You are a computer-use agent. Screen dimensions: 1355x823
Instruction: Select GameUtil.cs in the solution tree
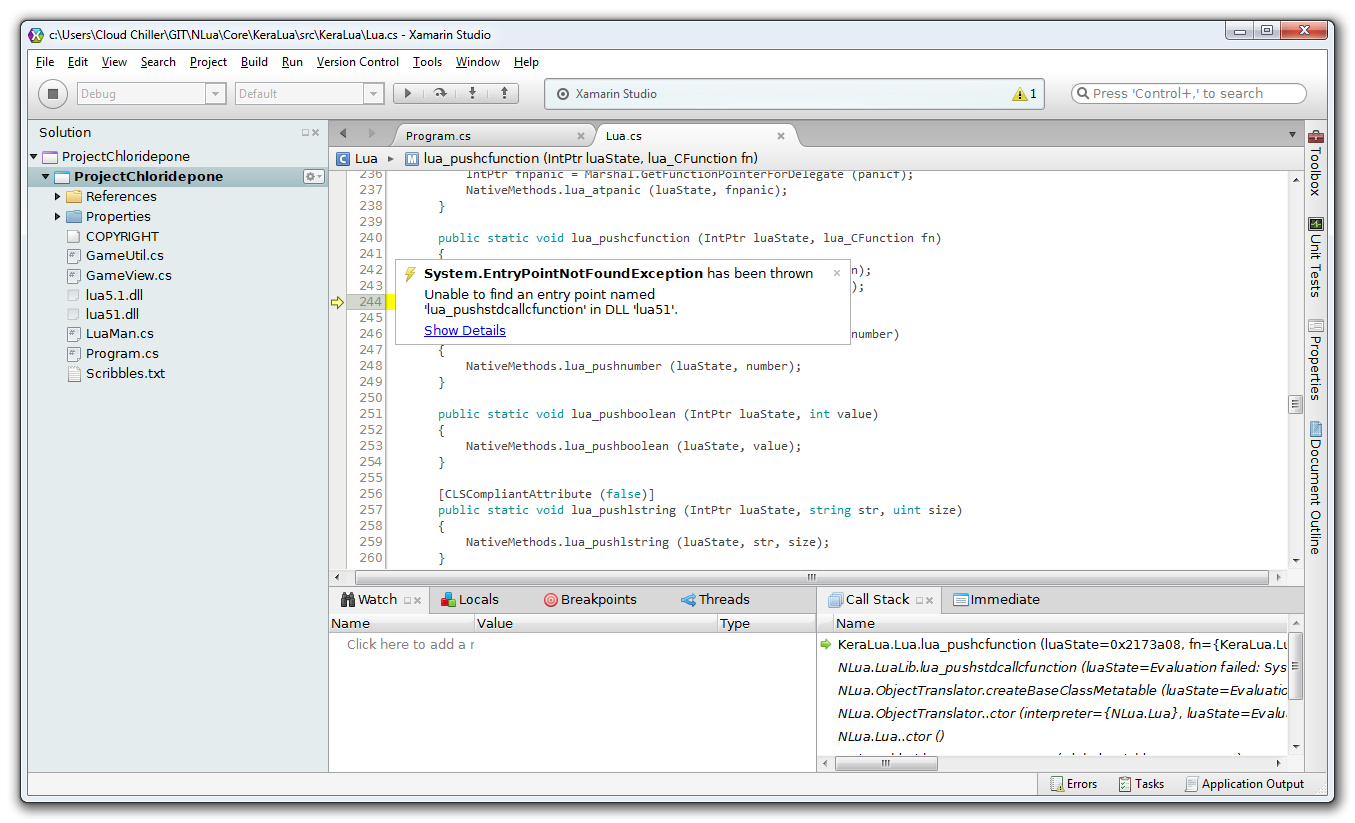(x=124, y=256)
